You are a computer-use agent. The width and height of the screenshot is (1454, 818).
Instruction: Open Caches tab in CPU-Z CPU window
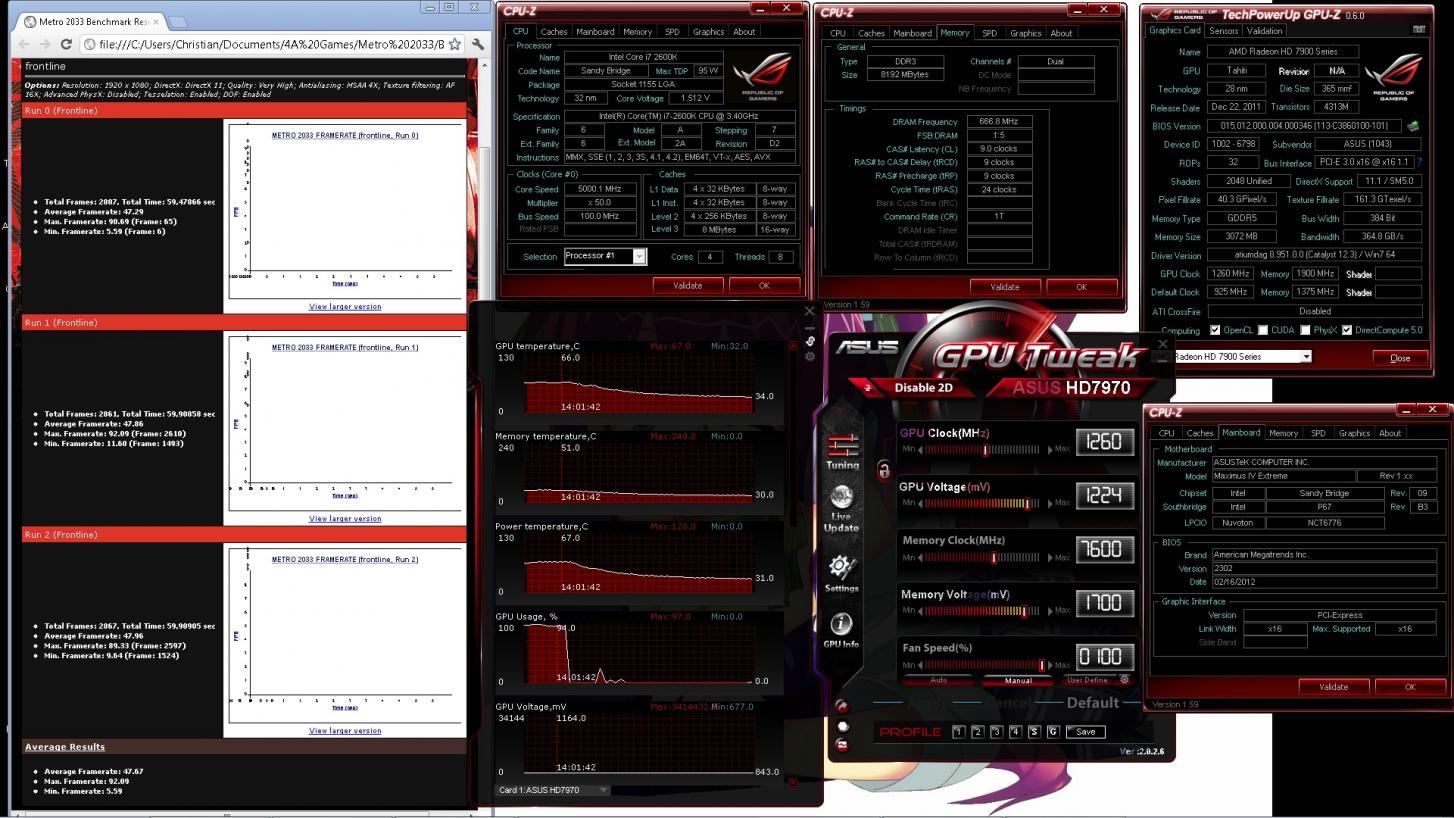(x=554, y=32)
